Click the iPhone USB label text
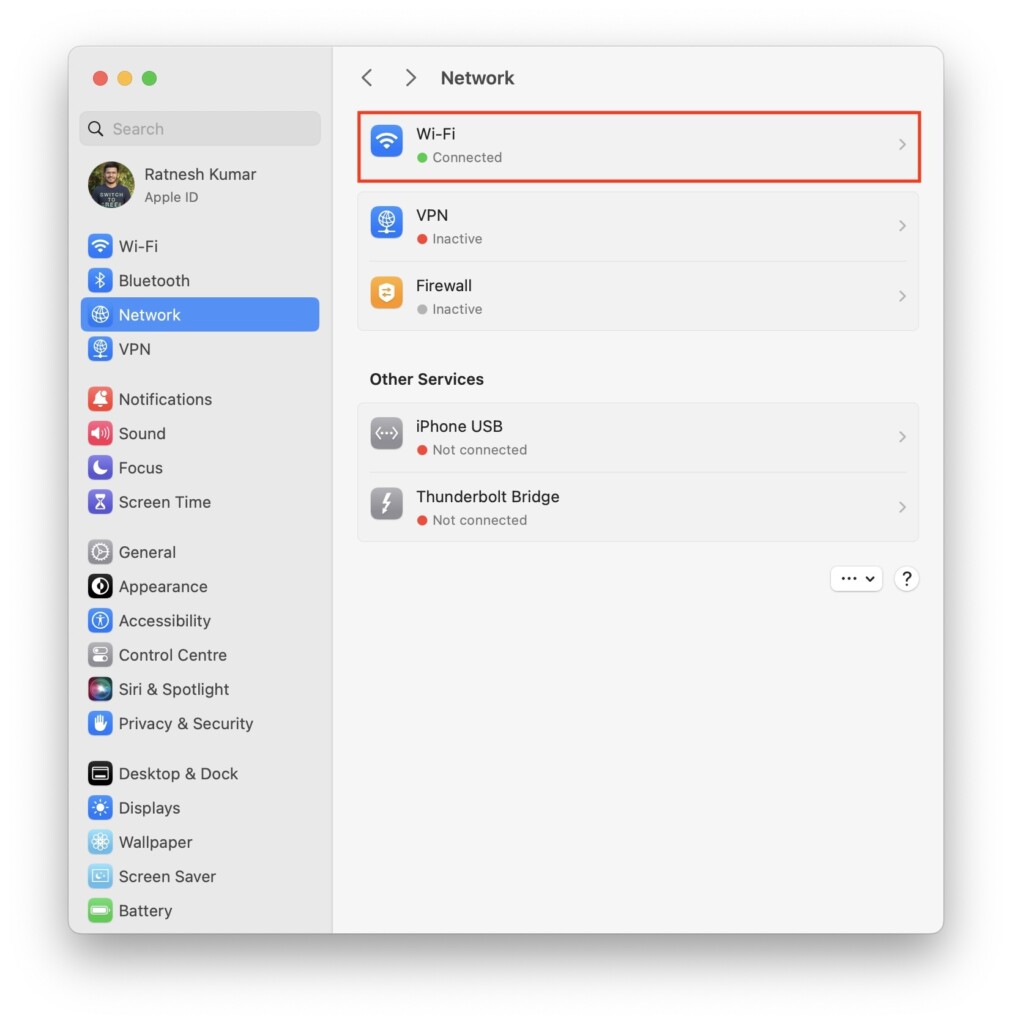Viewport: 1012px width, 1024px height. point(459,426)
